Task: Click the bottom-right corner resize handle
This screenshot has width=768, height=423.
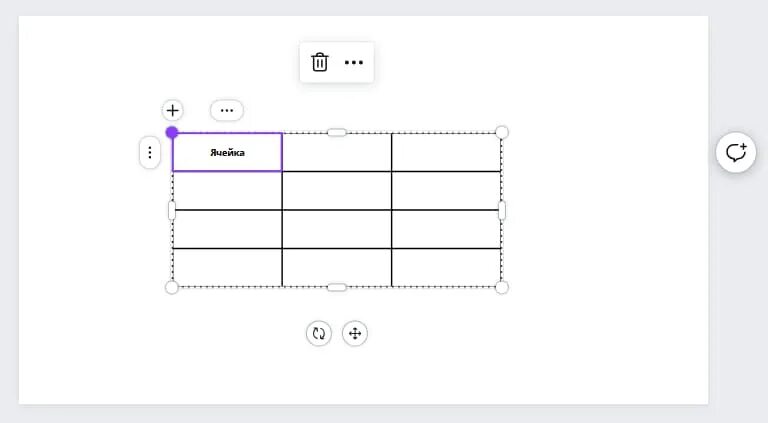Action: (502, 287)
